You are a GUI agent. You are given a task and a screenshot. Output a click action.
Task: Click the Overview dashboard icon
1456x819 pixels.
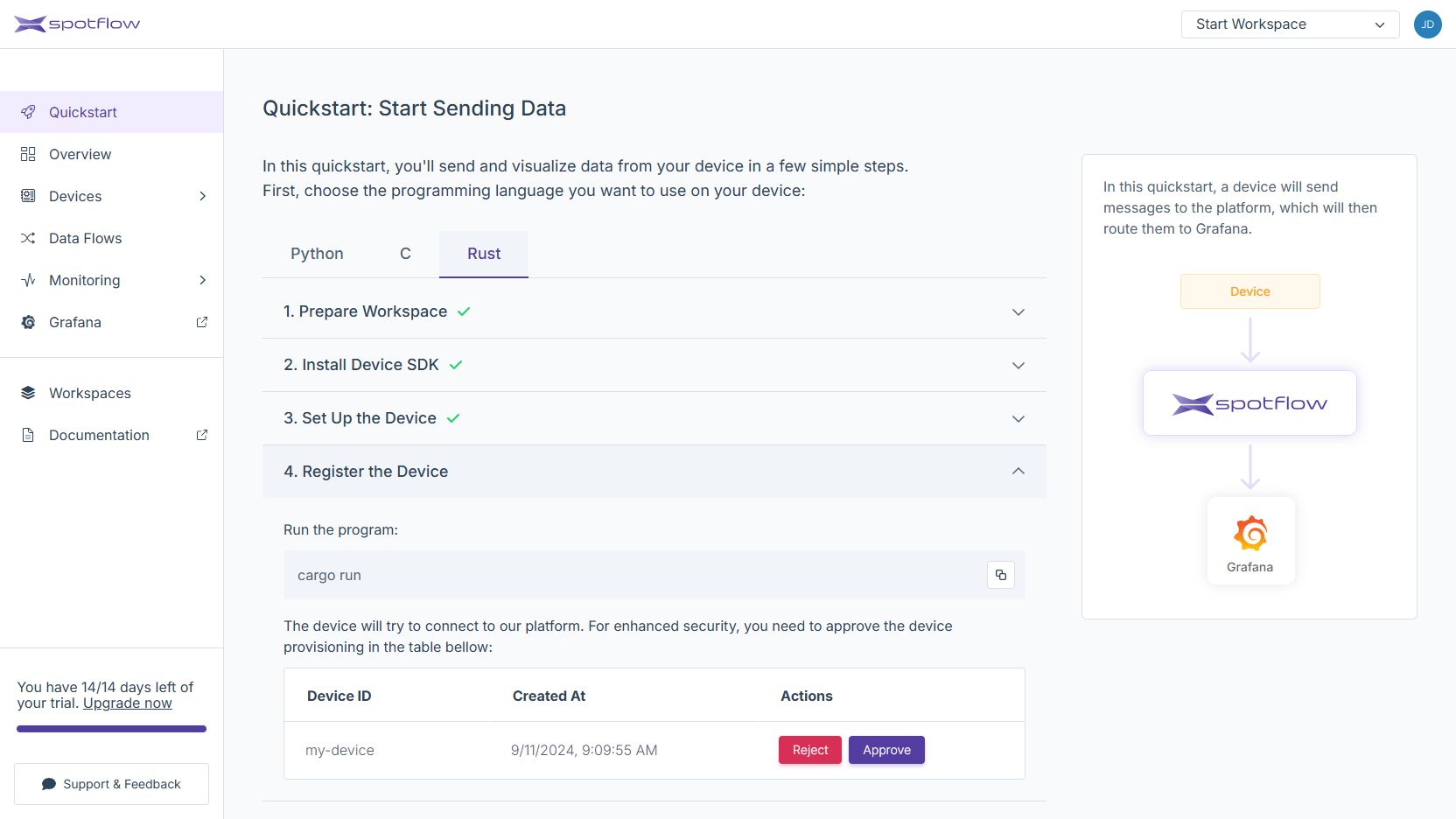tap(28, 154)
